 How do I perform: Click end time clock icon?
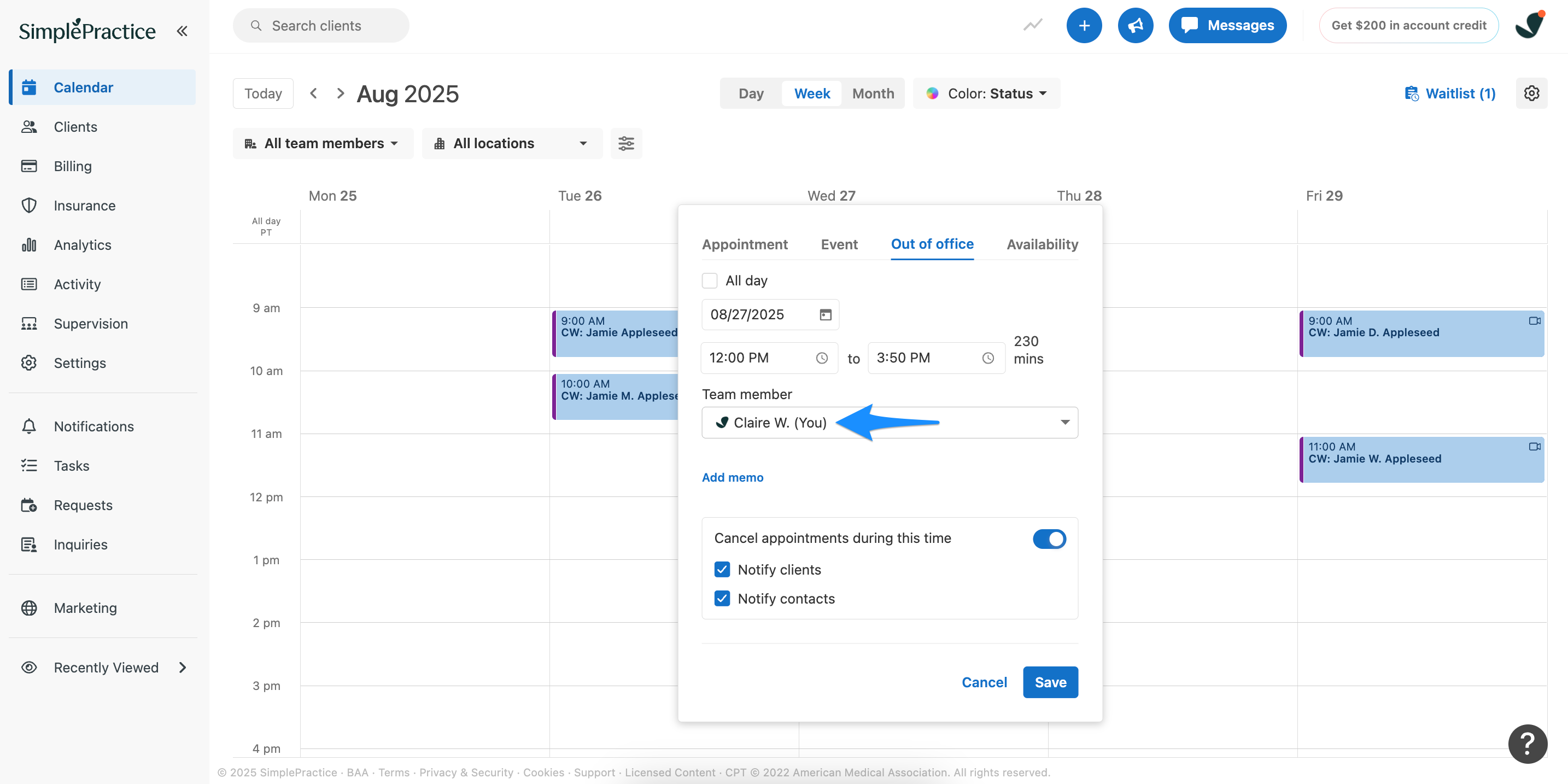point(988,358)
